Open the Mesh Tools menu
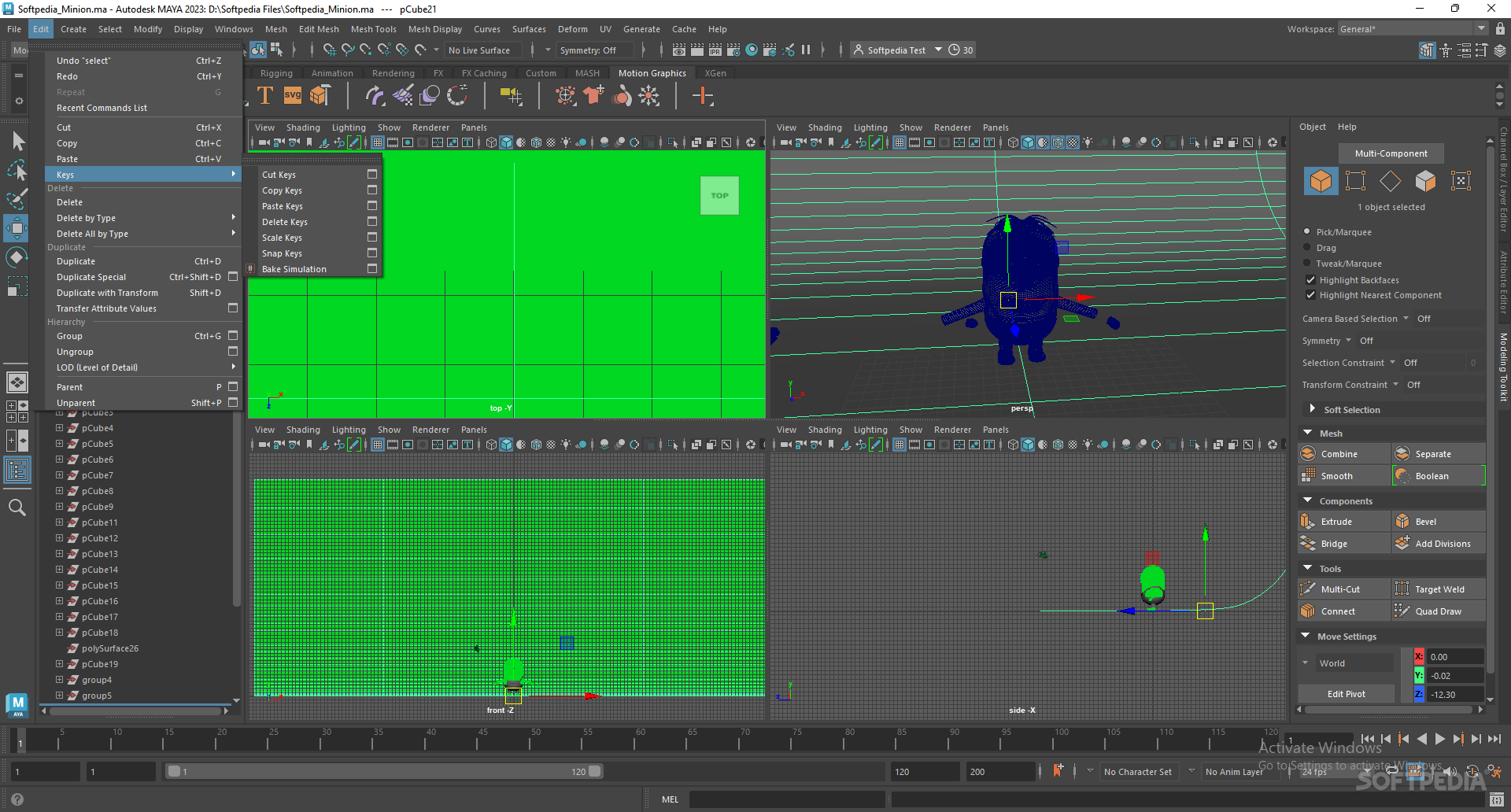This screenshot has height=812, width=1511. tap(374, 29)
